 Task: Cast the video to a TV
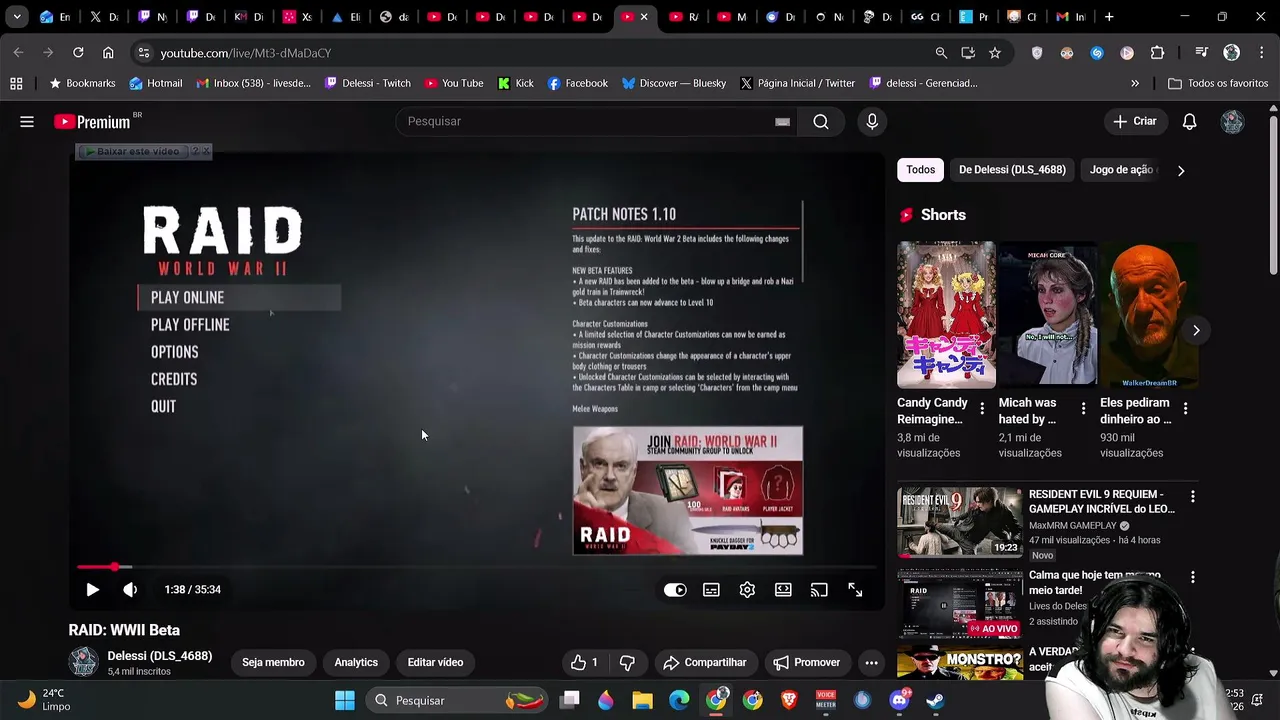(819, 590)
